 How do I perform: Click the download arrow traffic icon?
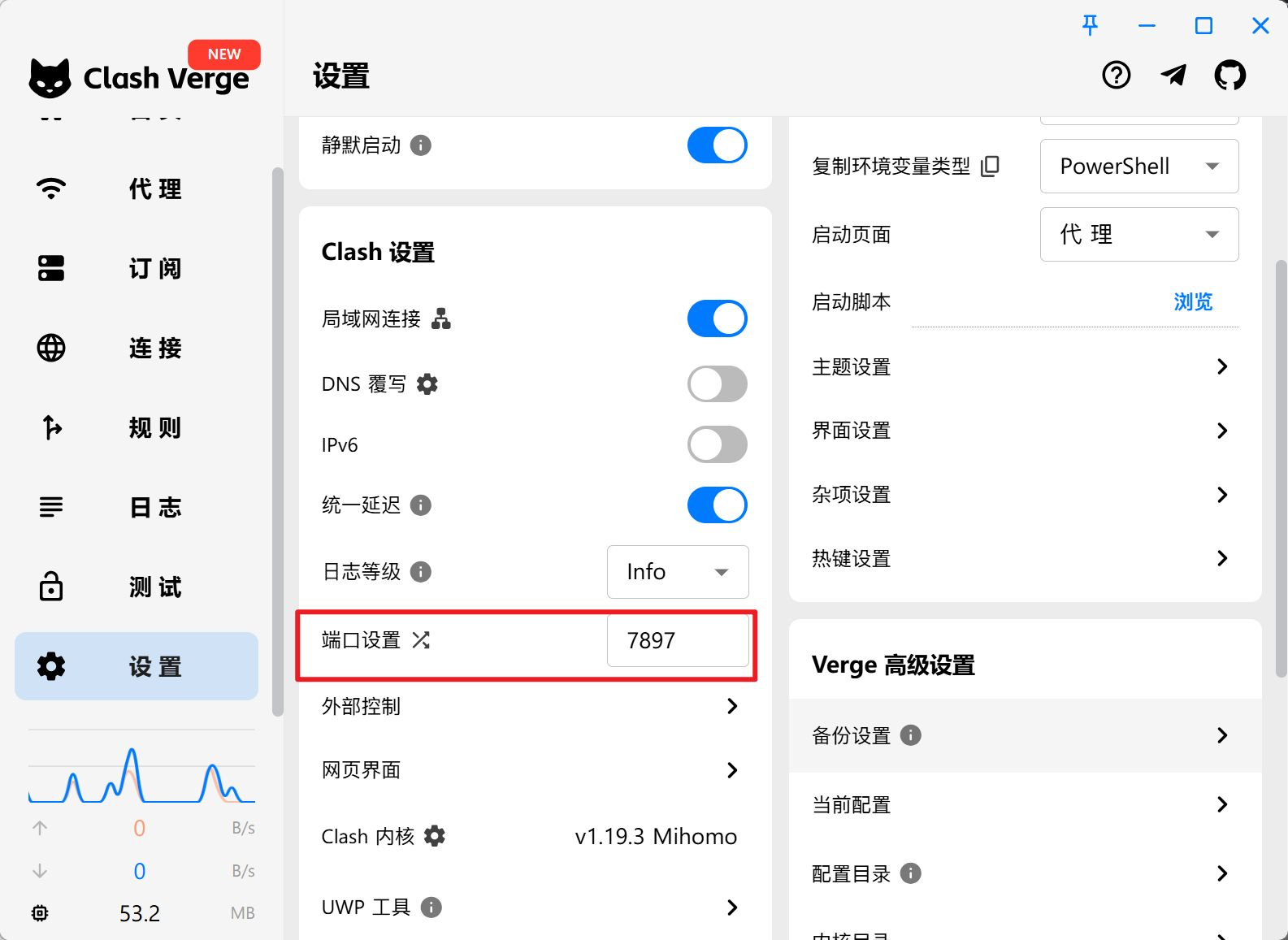40,871
